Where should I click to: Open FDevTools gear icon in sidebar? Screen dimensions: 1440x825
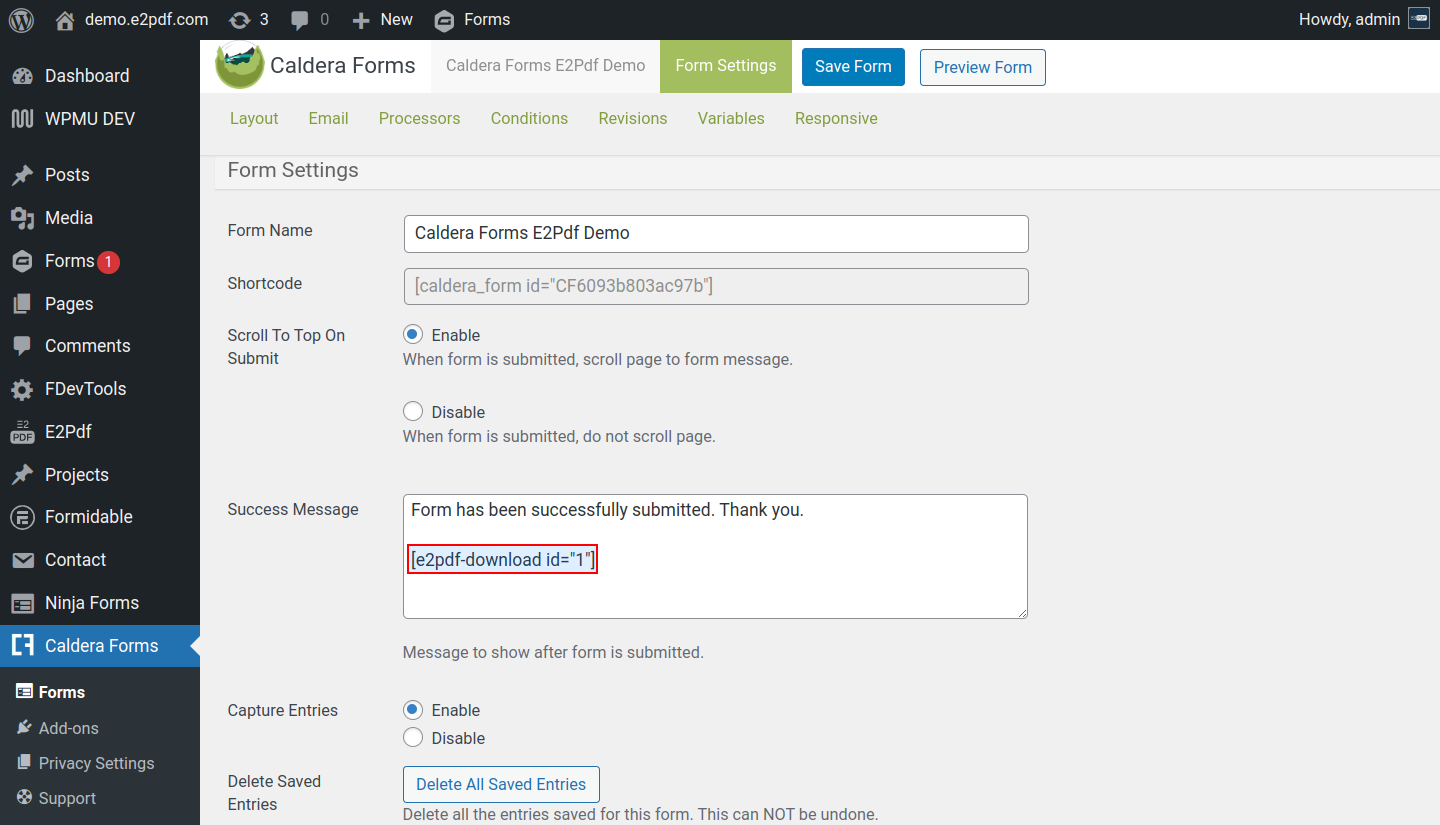[x=22, y=389]
